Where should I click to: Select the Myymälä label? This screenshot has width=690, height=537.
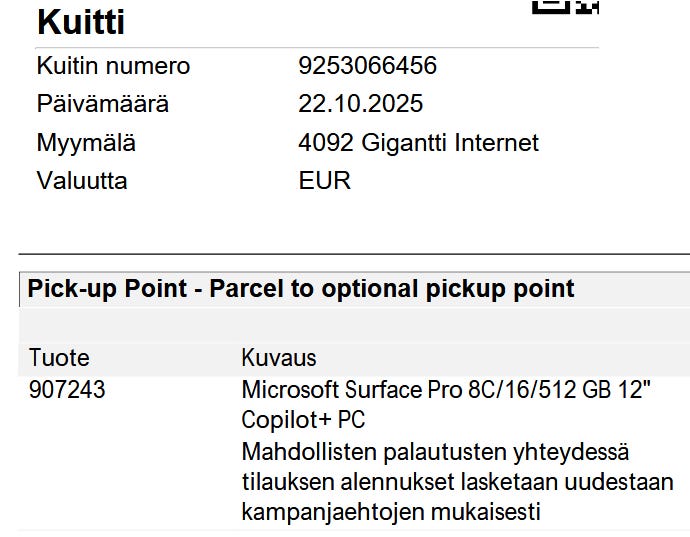86,143
